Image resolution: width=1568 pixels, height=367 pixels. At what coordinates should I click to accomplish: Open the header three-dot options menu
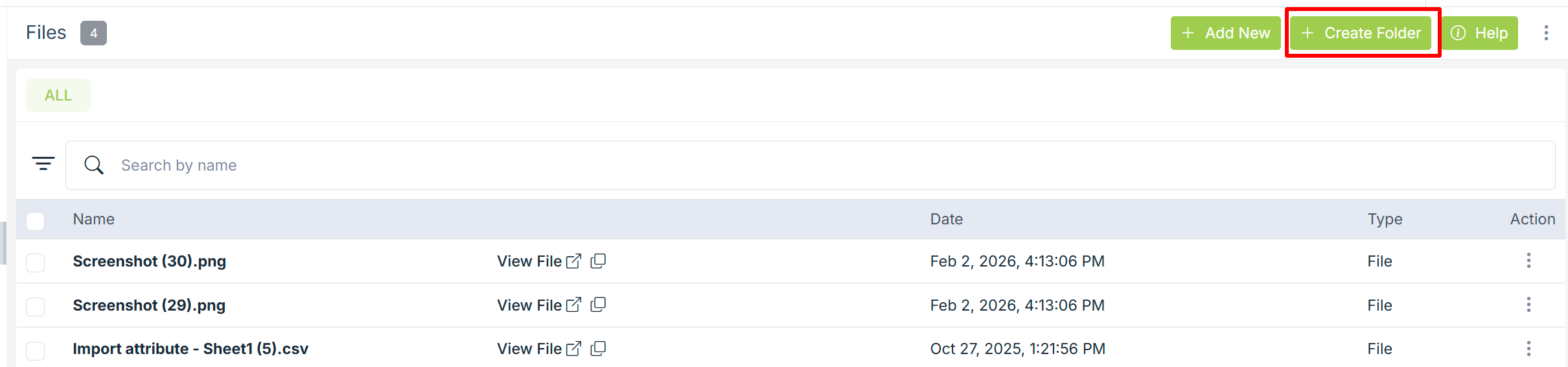1546,33
